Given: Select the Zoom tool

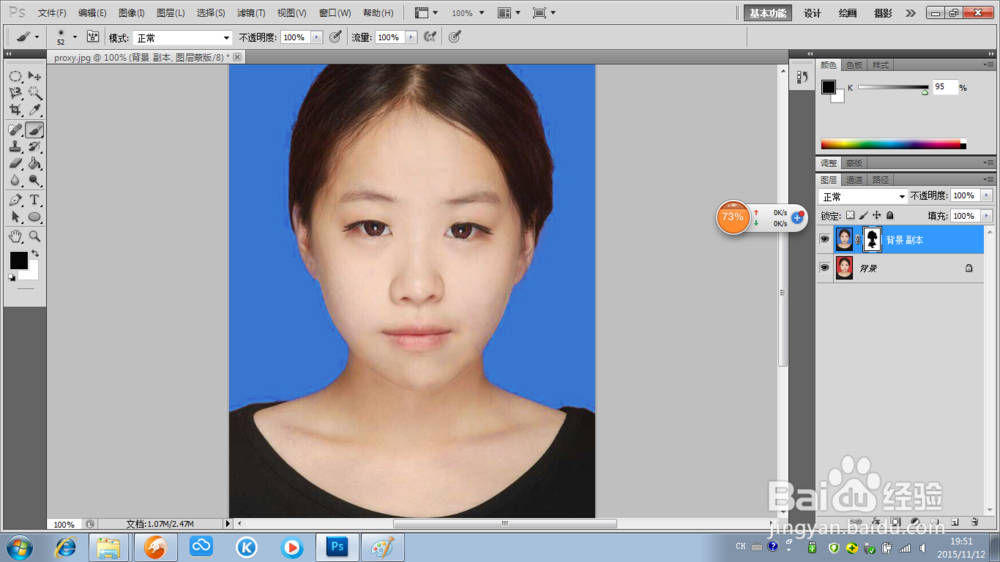Looking at the screenshot, I should point(34,237).
